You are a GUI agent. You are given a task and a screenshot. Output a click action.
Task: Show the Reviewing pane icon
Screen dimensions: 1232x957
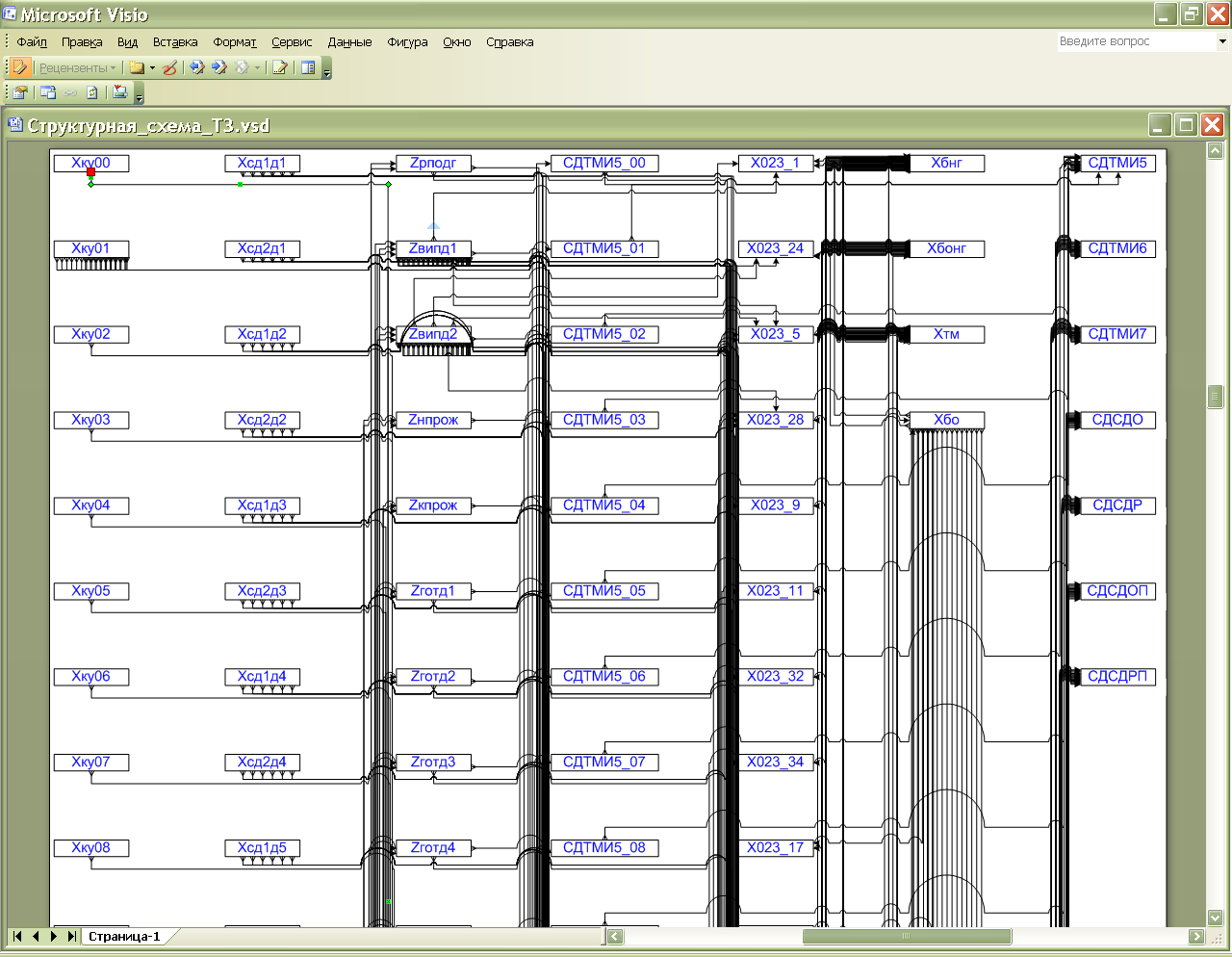pyautogui.click(x=308, y=67)
